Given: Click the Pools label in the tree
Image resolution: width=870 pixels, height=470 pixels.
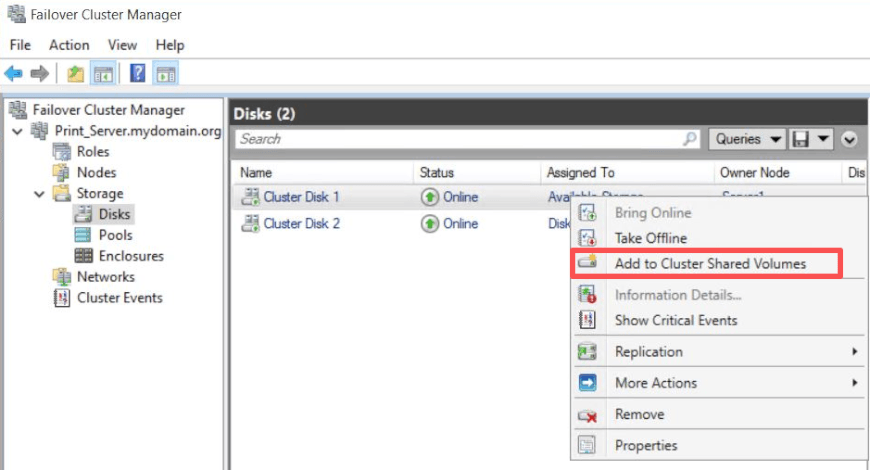Looking at the screenshot, I should click(115, 235).
